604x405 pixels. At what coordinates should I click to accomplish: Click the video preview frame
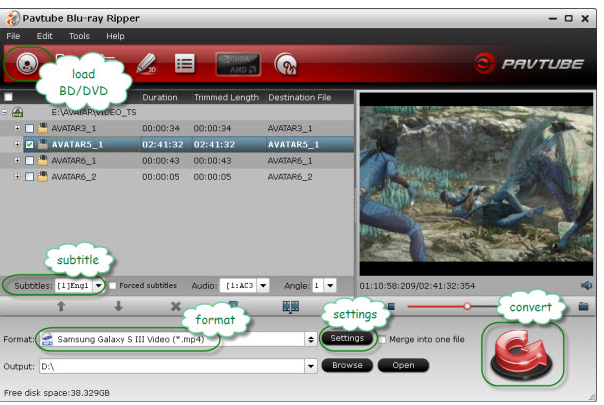tap(476, 184)
